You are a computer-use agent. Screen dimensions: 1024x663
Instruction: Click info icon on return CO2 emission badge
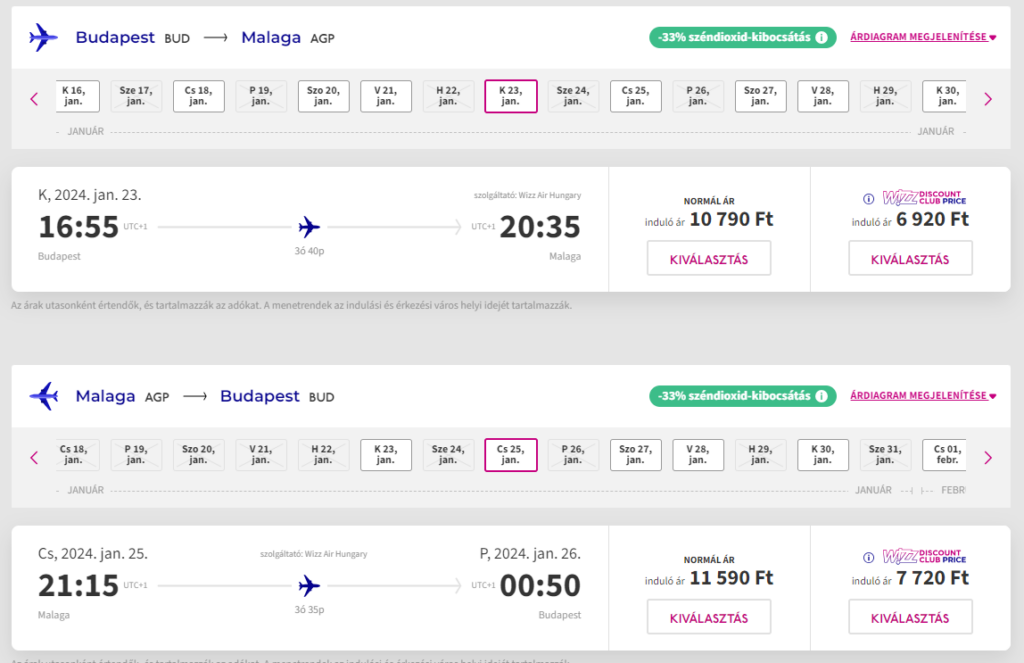tap(822, 396)
